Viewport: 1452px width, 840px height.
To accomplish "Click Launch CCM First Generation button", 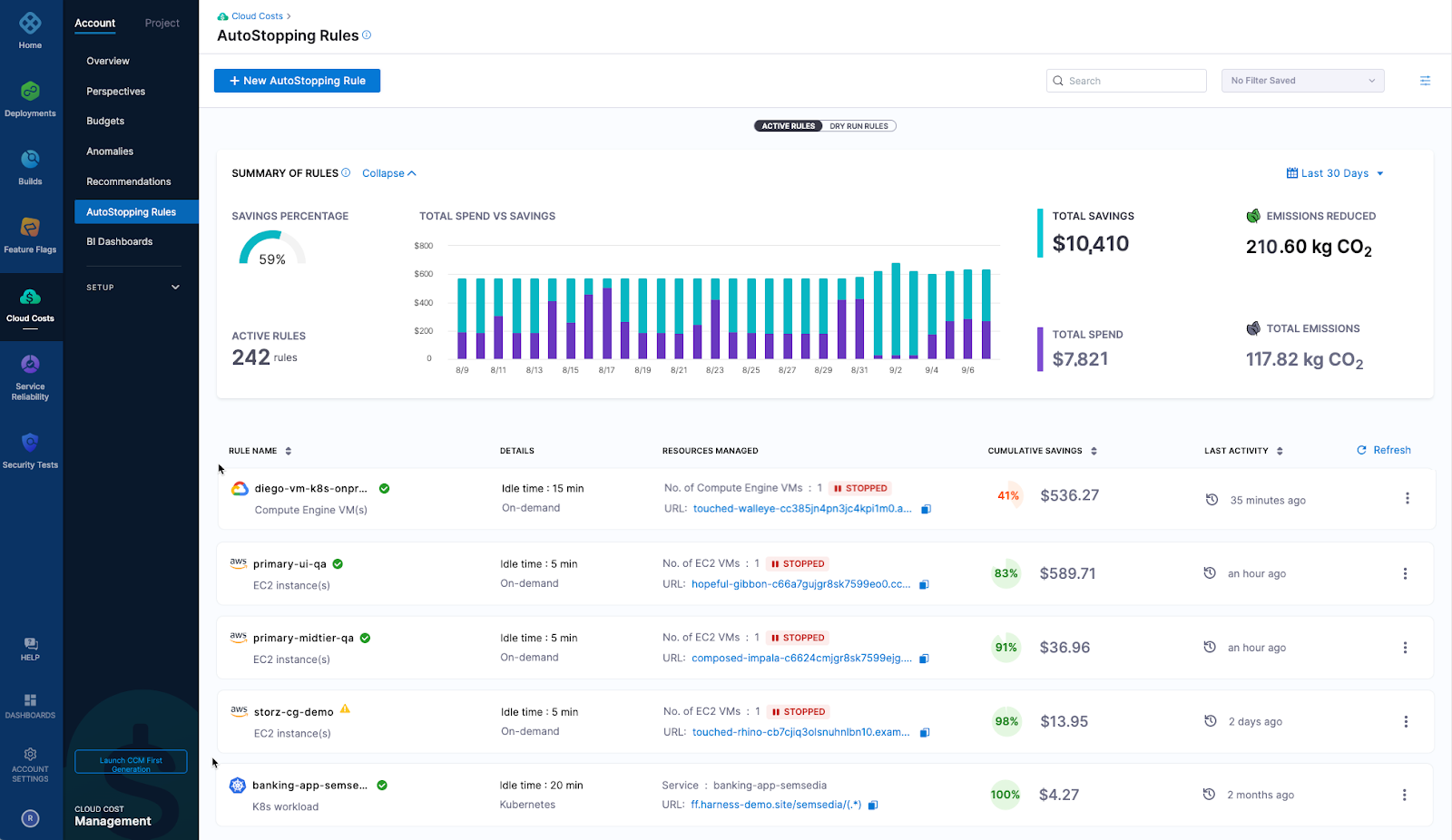I will click(x=131, y=761).
